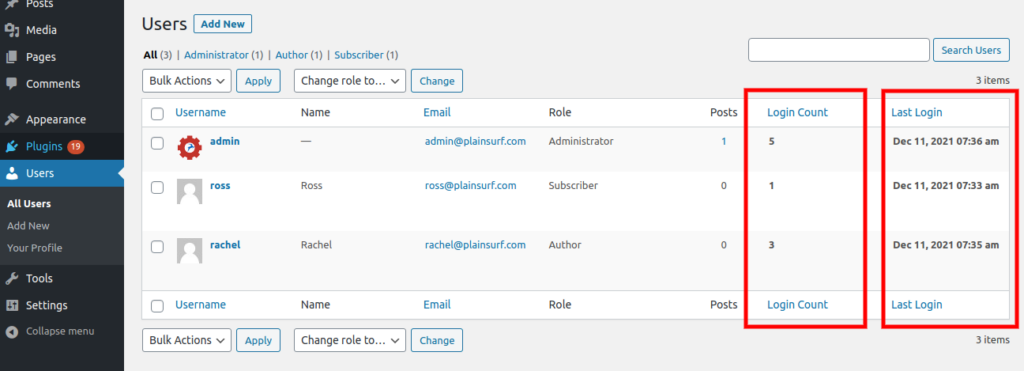The image size is (1024, 371).
Task: Open Appearance via its brush icon
Action: pos(11,120)
